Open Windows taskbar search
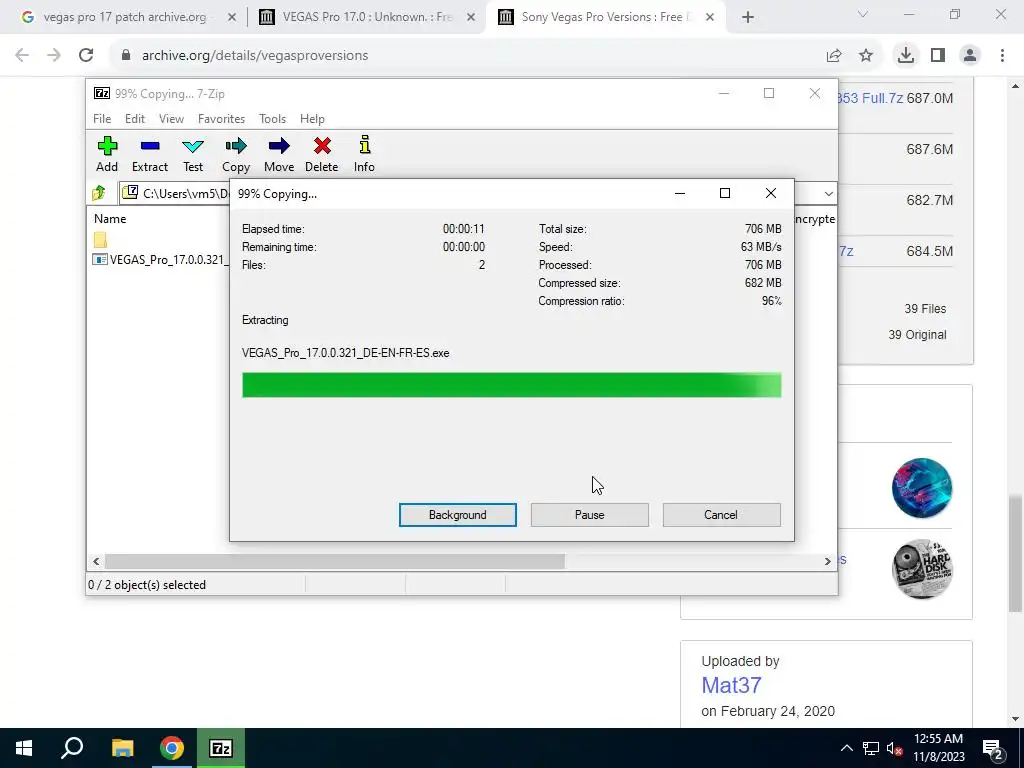 72,748
